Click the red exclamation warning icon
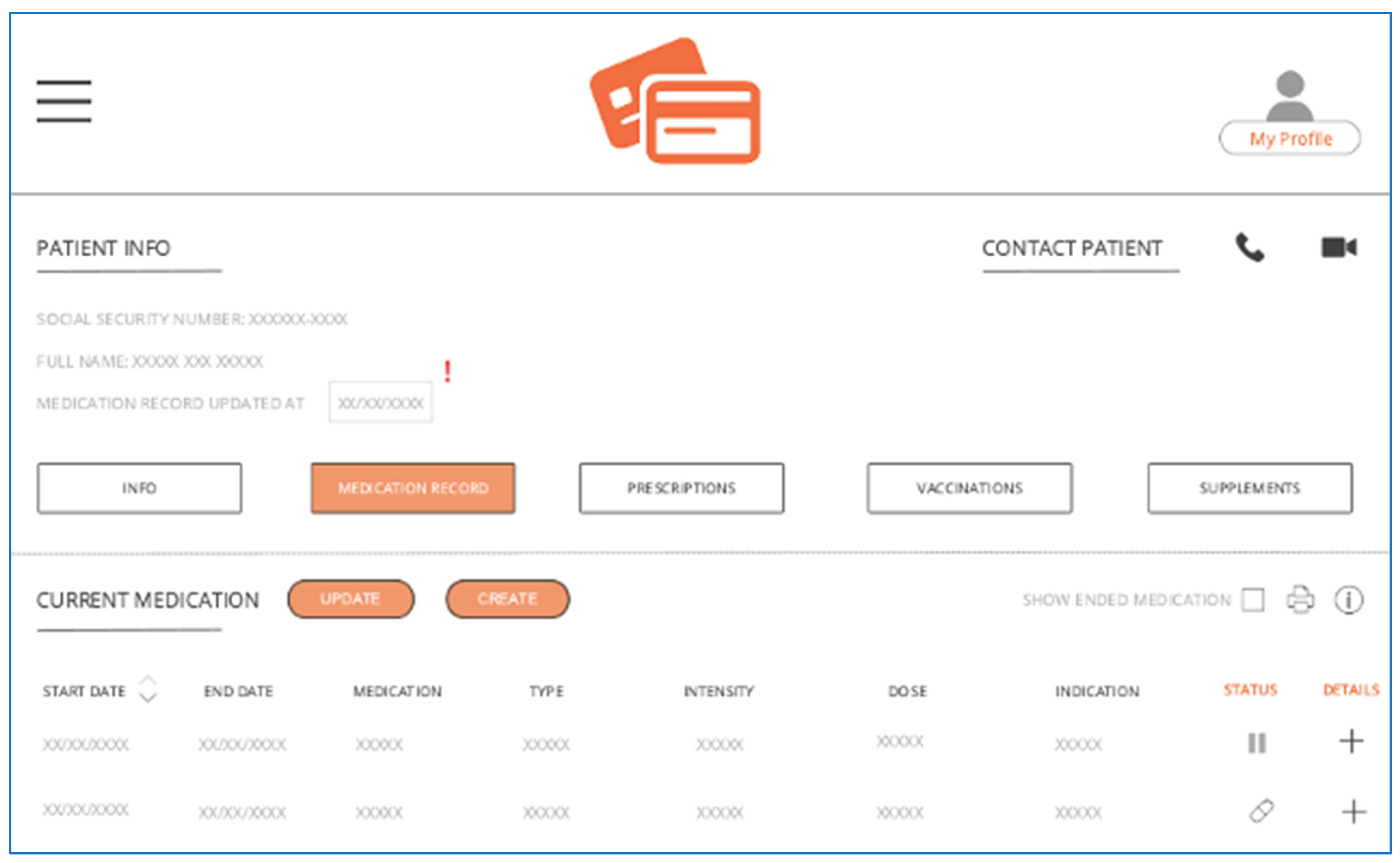1400x863 pixels. coord(447,371)
